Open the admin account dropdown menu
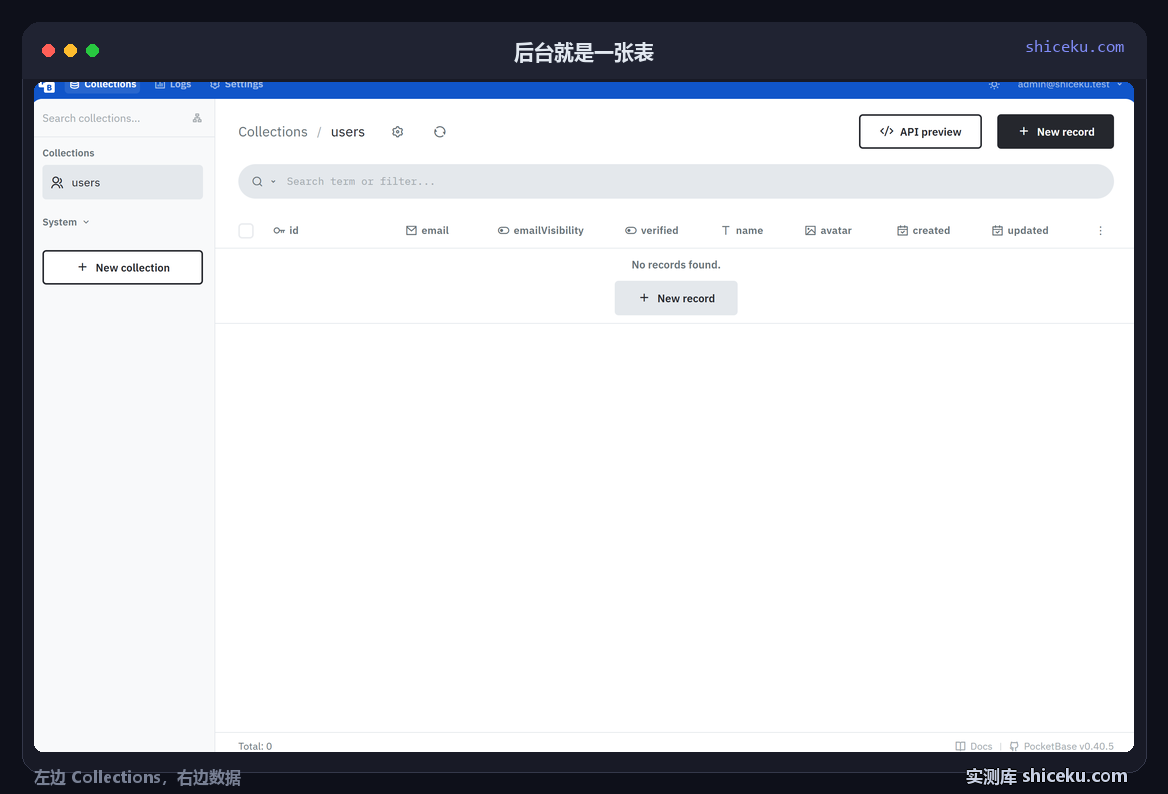1168x794 pixels. pos(1070,84)
